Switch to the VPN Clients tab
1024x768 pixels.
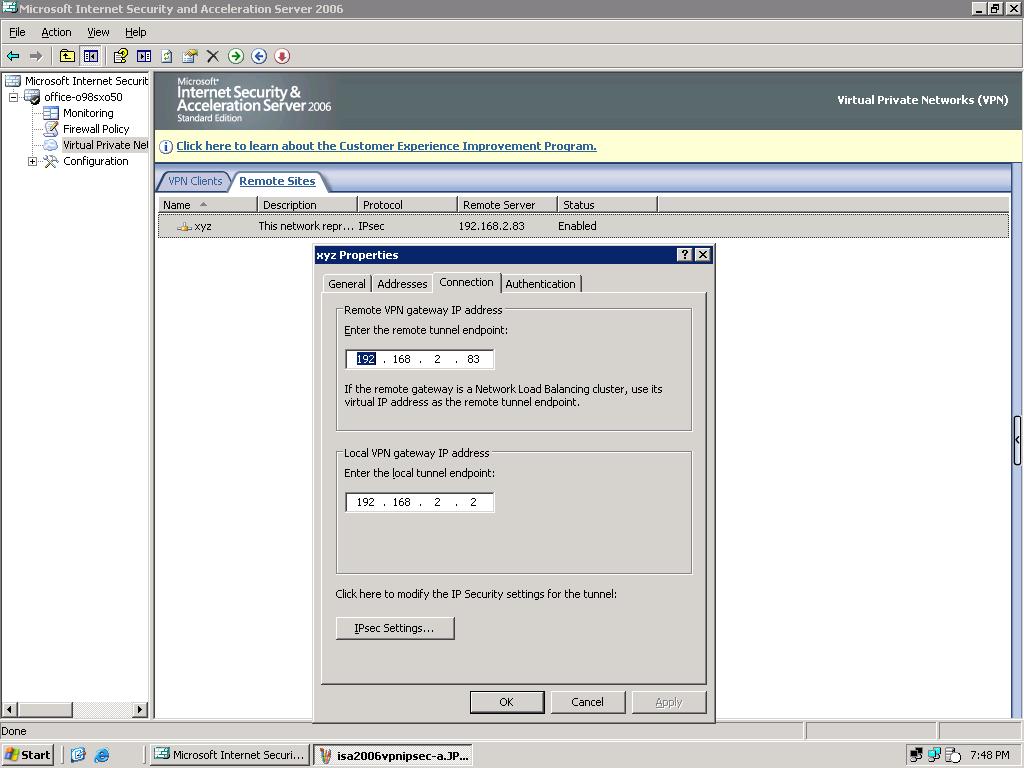click(195, 181)
